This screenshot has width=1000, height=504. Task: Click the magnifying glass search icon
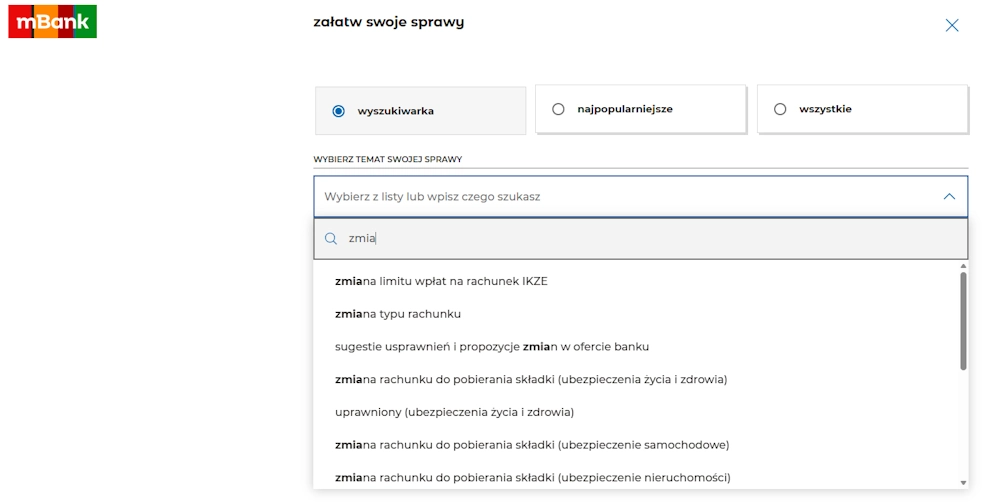pos(331,239)
